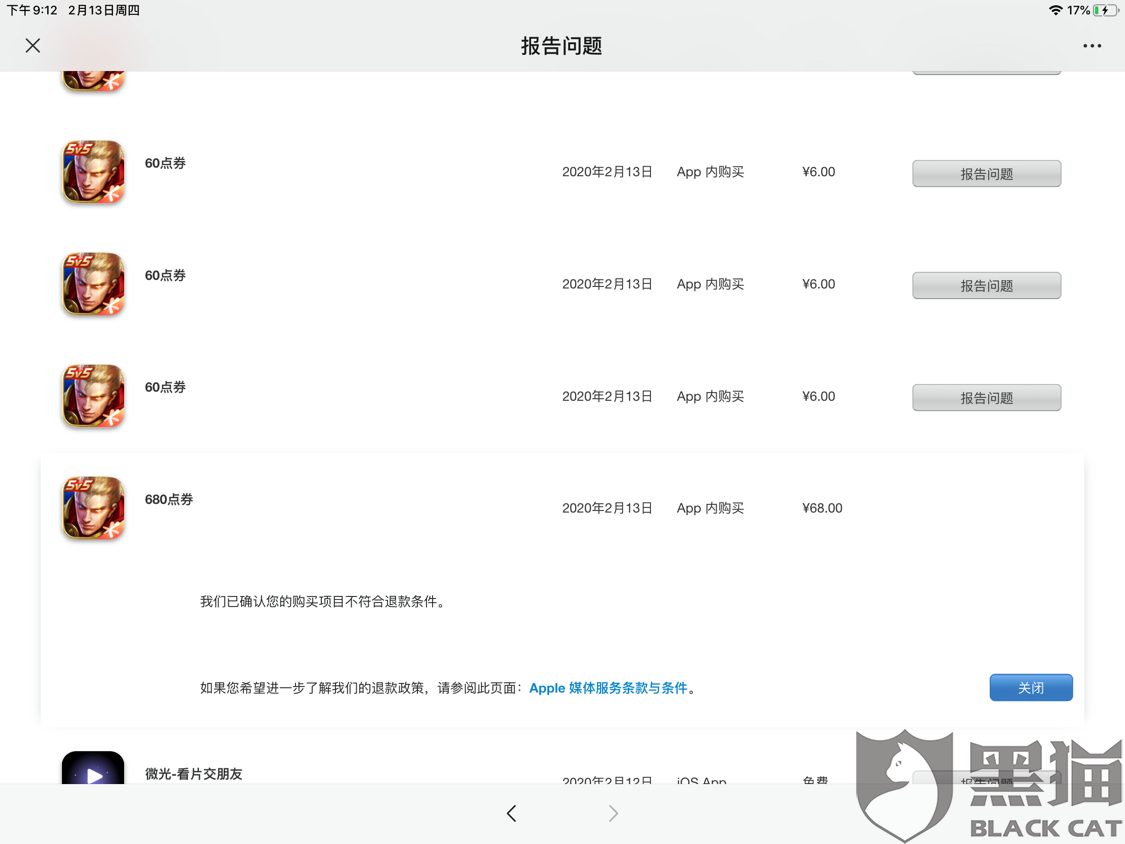This screenshot has width=1125, height=844.
Task: Click 报告问题 button in the middle fully visible 60点券 row
Action: pos(986,286)
